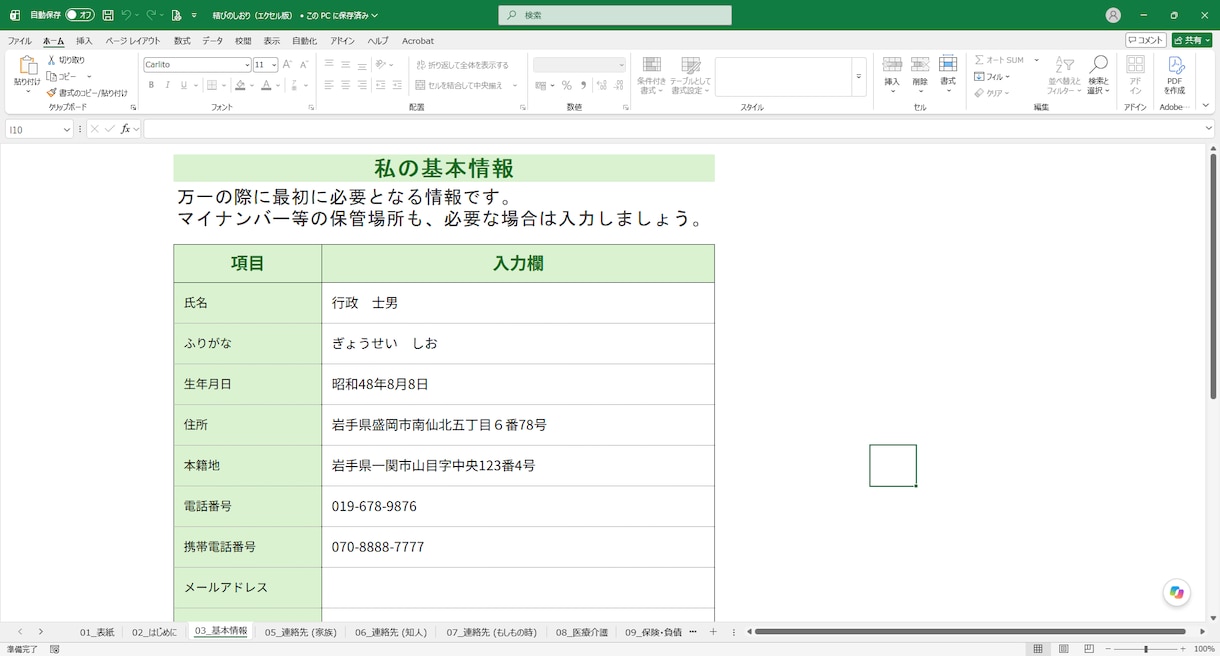Screen dimensions: 1220x656
Task: Switch to the Acrobat ribbon tab
Action: [x=418, y=41]
